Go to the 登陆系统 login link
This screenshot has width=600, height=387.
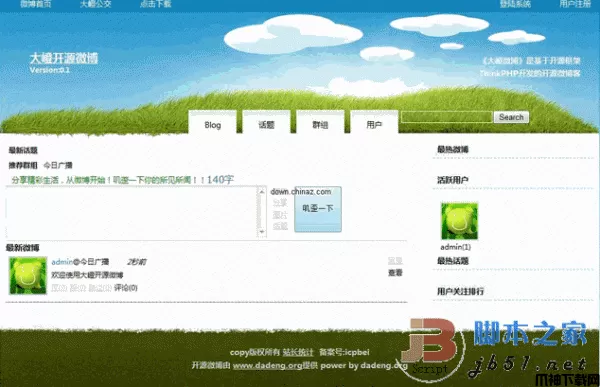[x=515, y=4]
